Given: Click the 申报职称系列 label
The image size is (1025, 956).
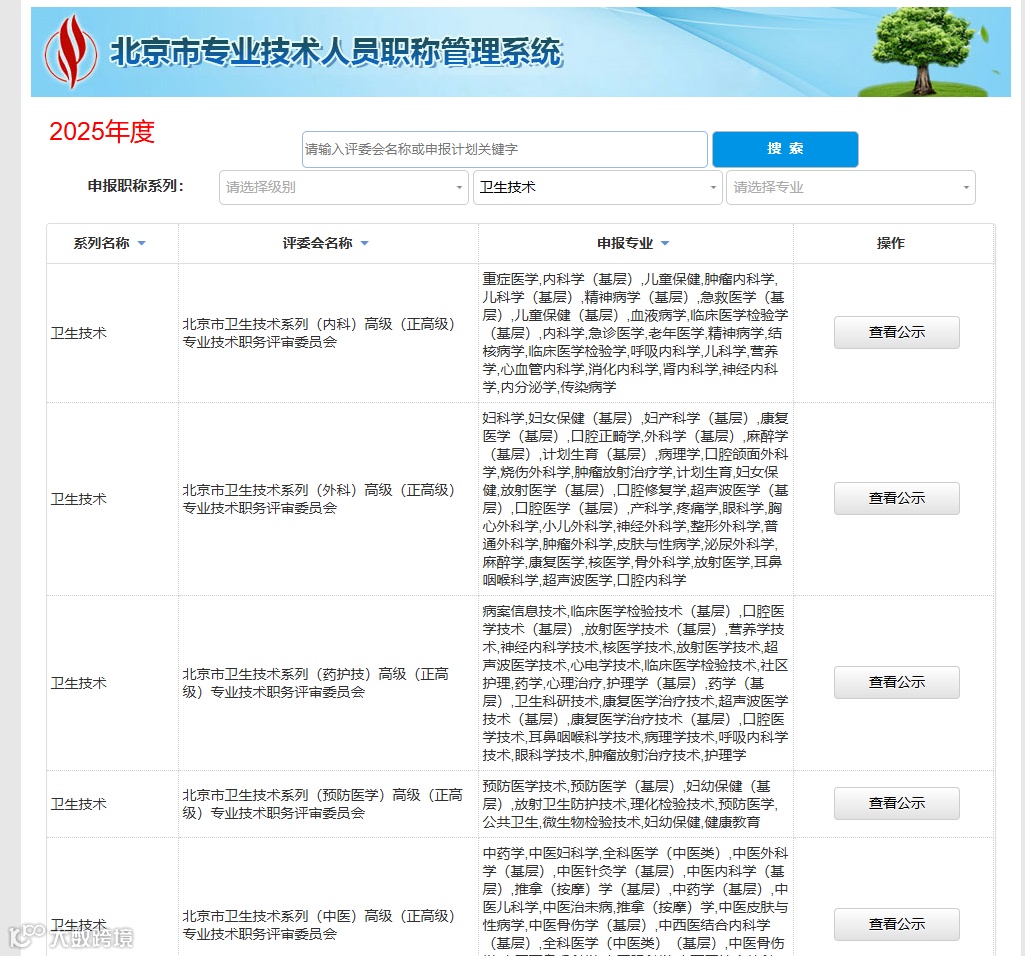Looking at the screenshot, I should (136, 186).
